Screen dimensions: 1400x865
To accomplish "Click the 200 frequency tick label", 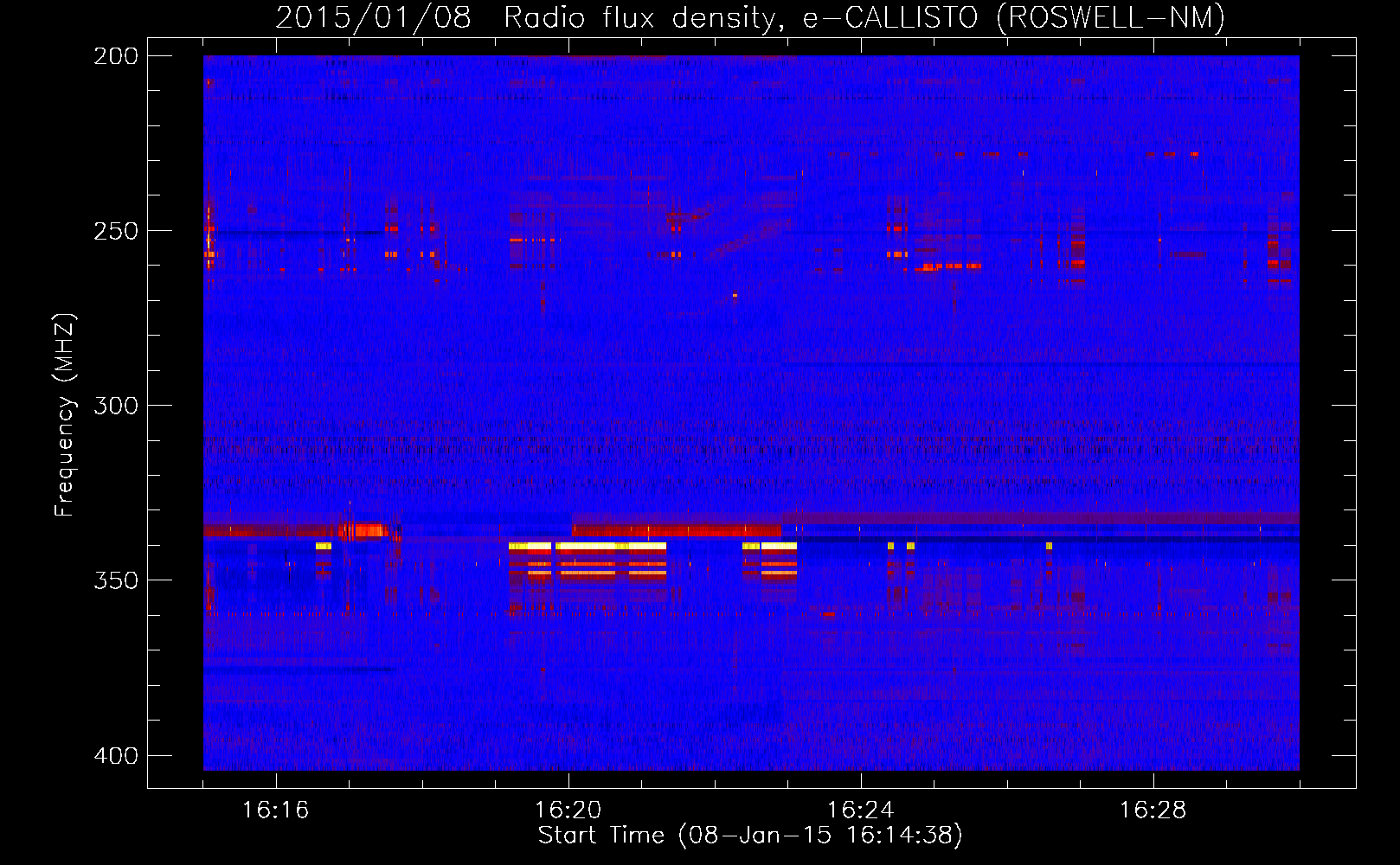I will tap(116, 56).
